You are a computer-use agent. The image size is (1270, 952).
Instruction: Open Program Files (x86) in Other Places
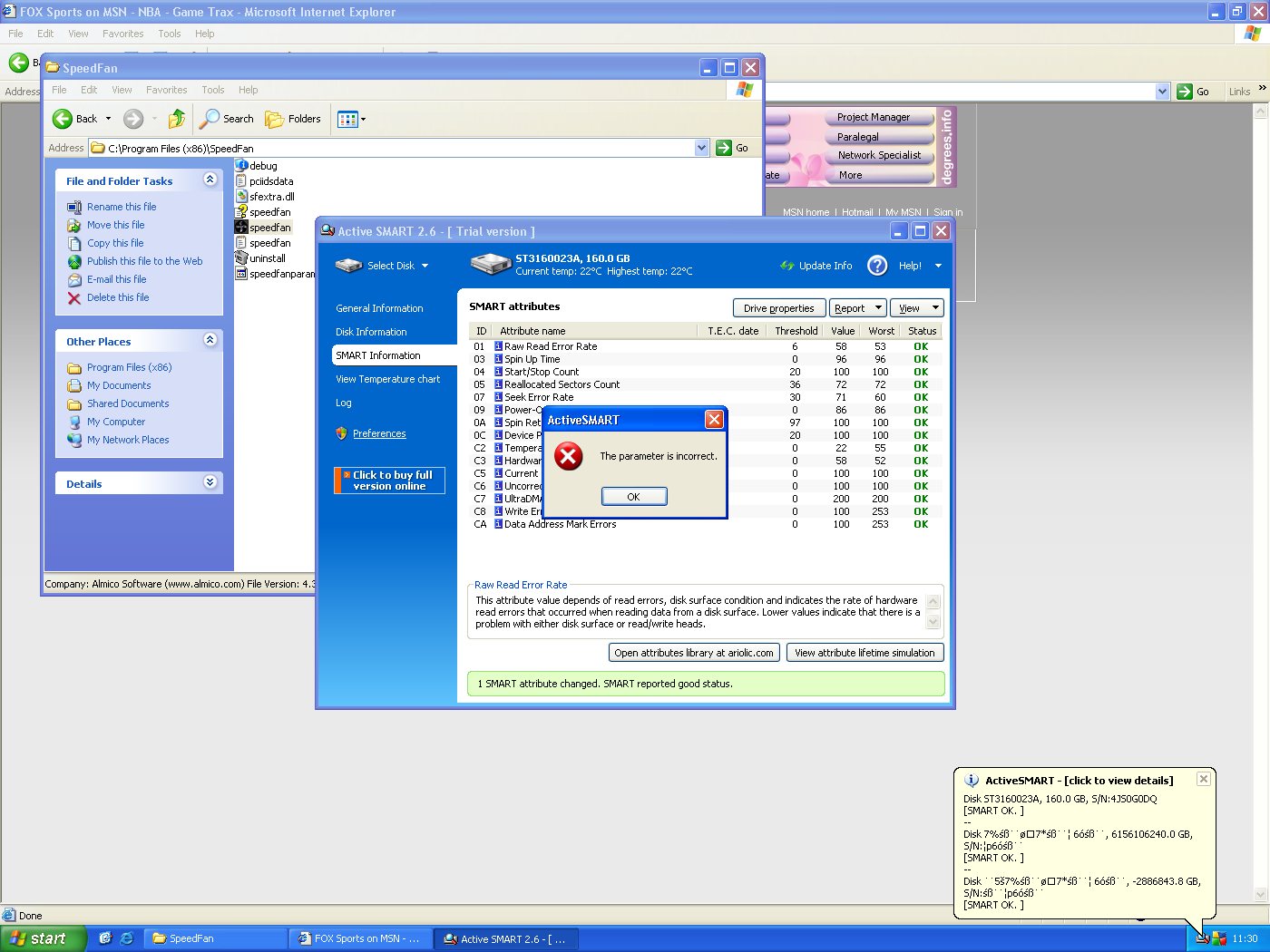pyautogui.click(x=130, y=367)
